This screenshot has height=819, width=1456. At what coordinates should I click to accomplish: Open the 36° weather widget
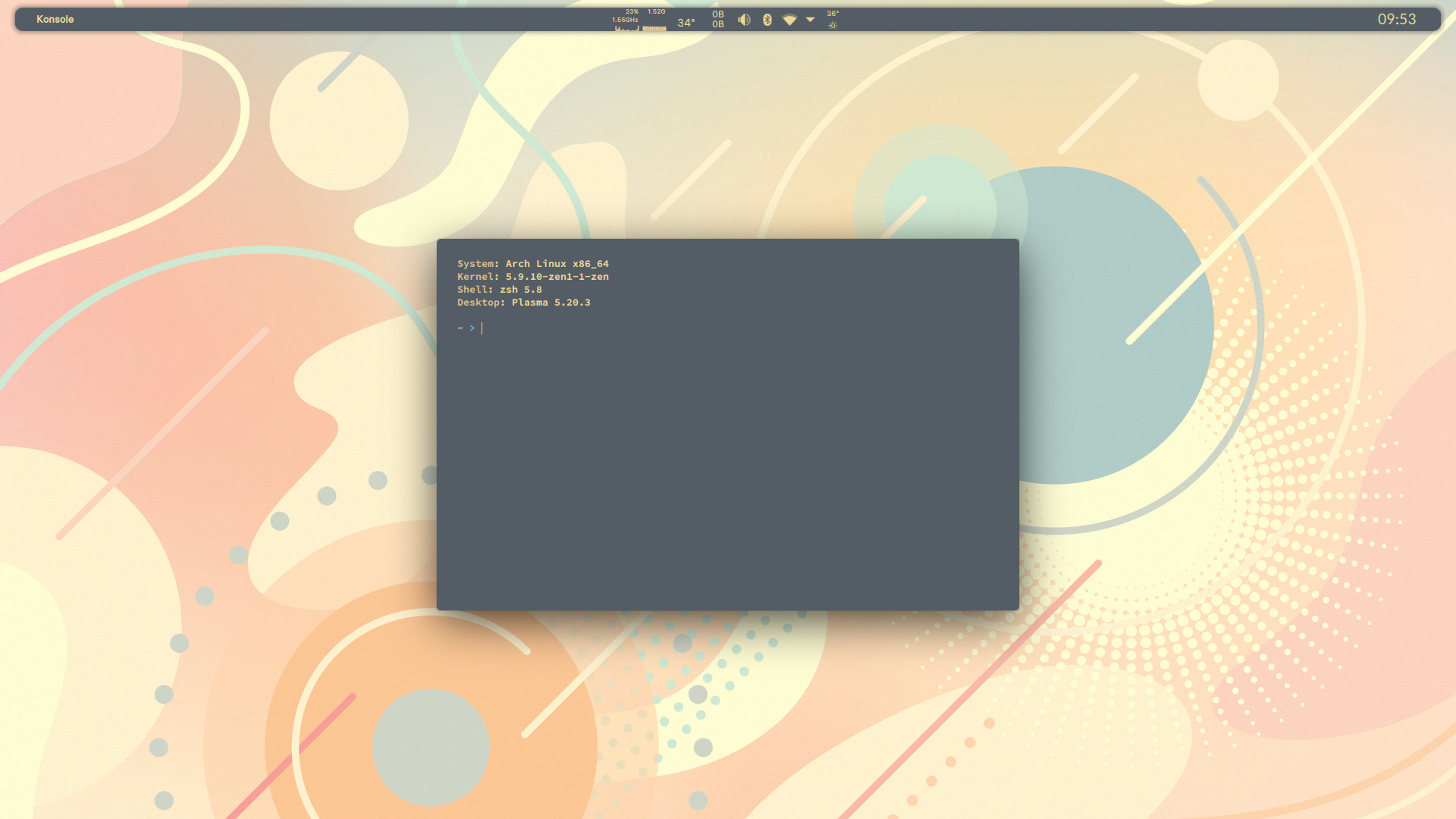[x=833, y=20]
